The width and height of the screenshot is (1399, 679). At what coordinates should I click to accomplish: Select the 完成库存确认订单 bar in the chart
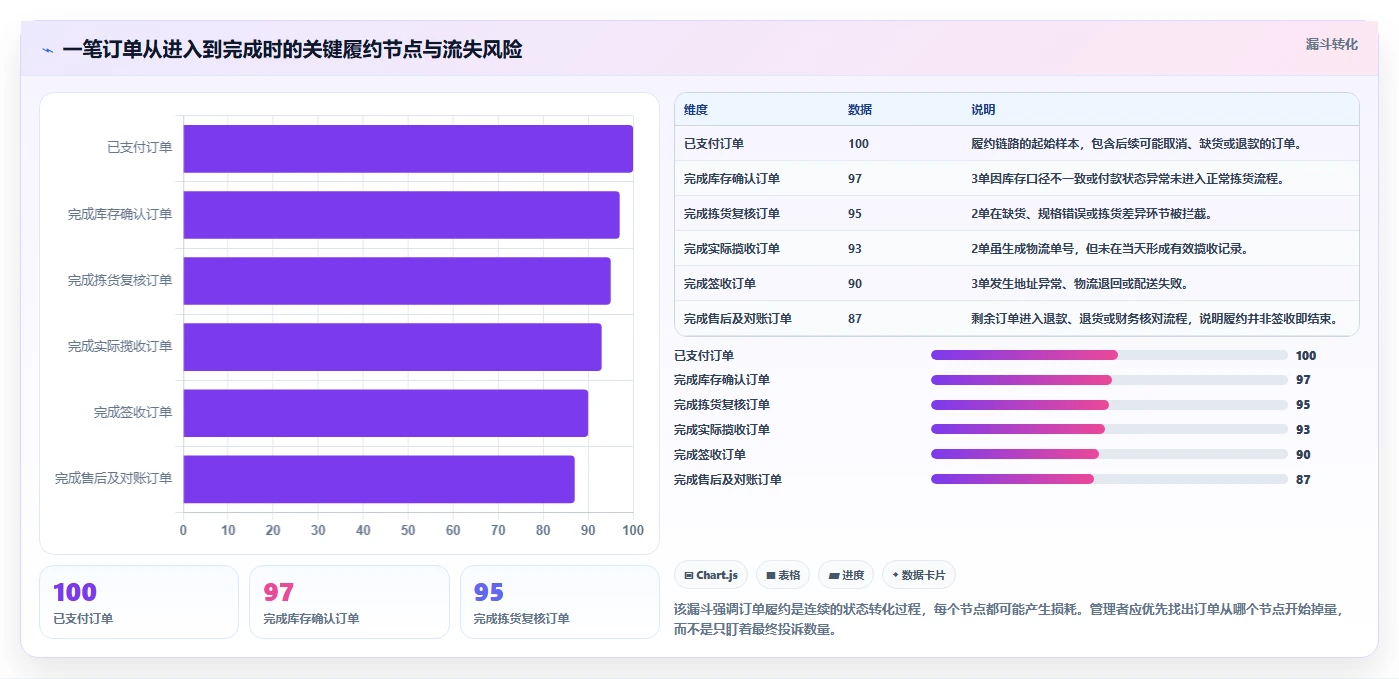(x=401, y=214)
